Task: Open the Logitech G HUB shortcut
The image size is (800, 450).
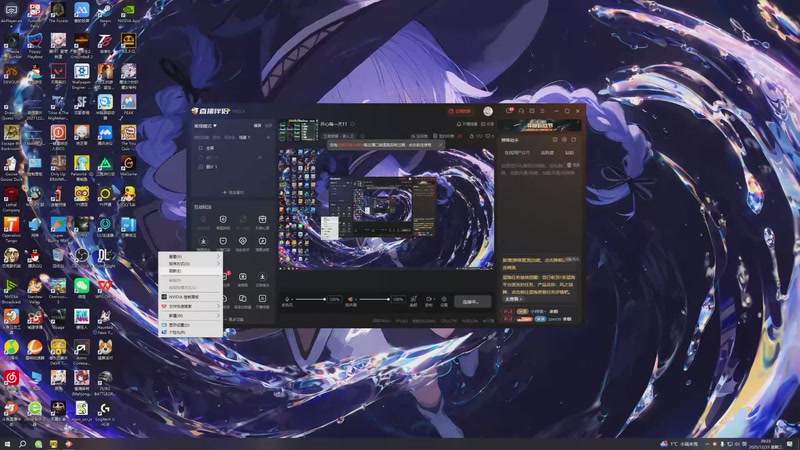Action: [105, 413]
